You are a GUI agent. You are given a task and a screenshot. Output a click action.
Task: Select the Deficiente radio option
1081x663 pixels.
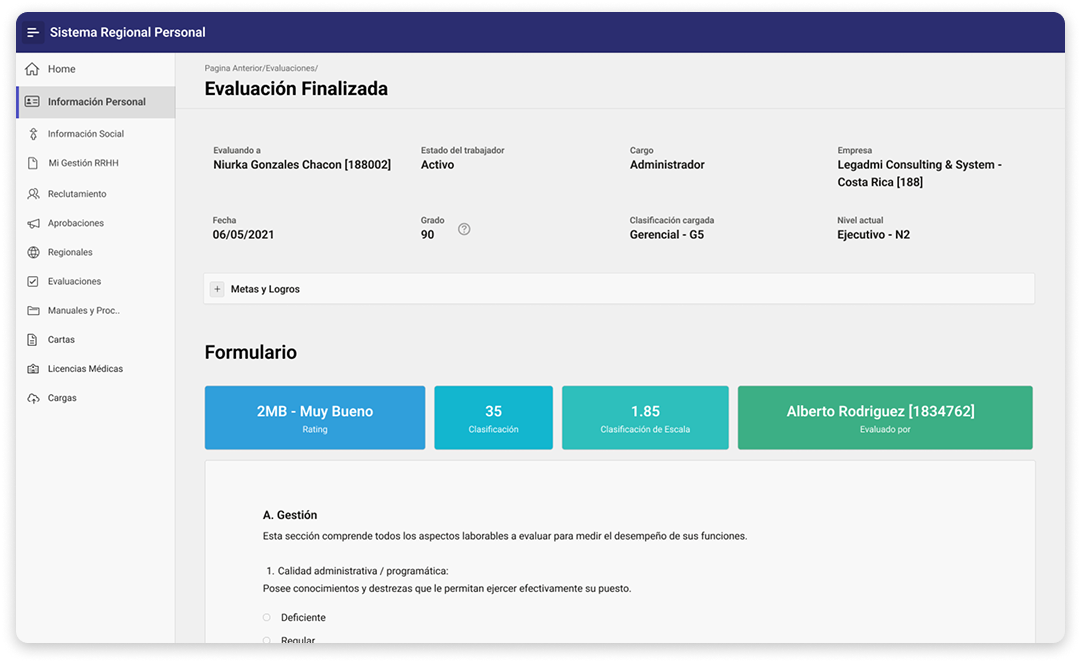(x=267, y=618)
